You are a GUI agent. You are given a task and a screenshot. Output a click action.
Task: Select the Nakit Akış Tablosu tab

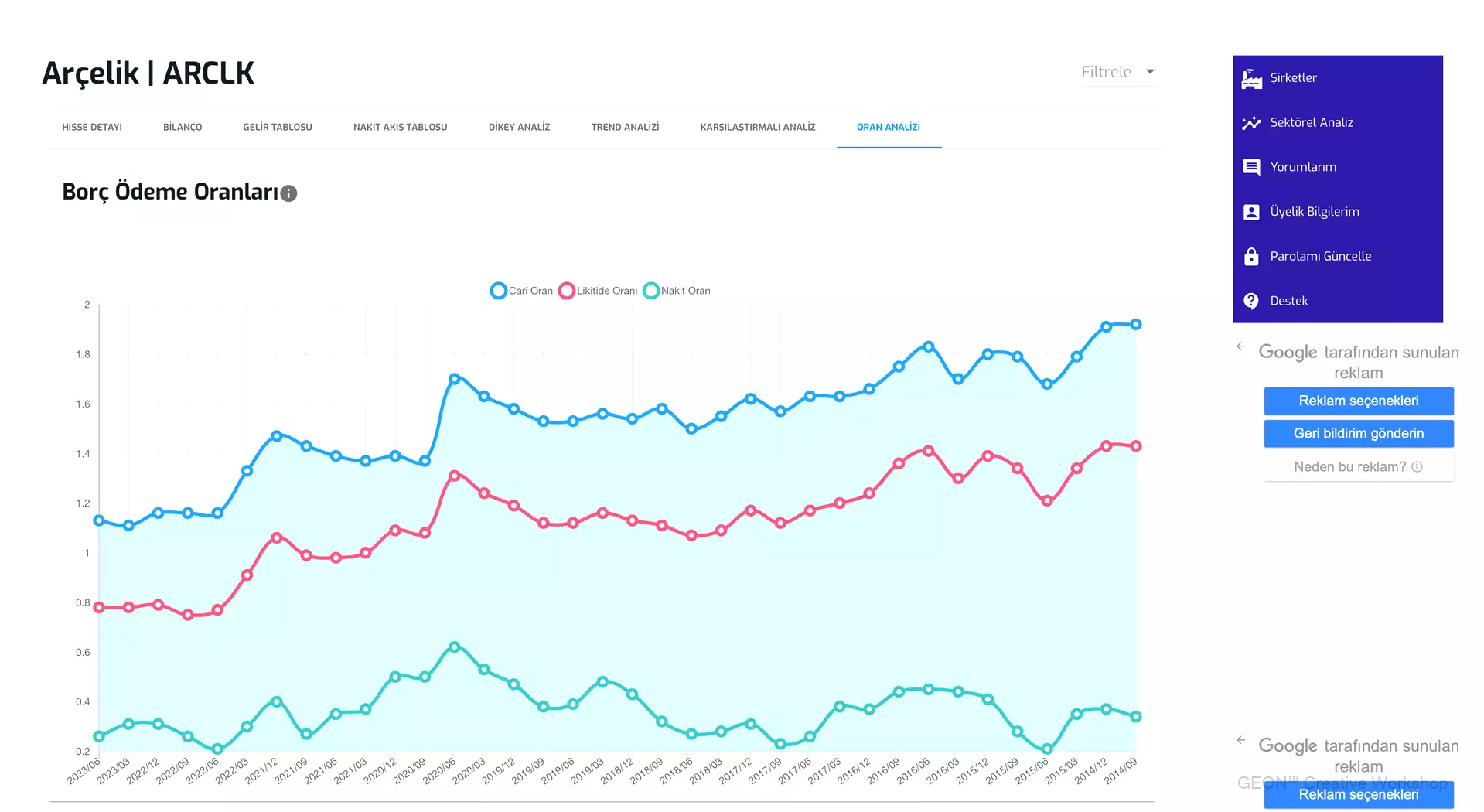pyautogui.click(x=400, y=127)
